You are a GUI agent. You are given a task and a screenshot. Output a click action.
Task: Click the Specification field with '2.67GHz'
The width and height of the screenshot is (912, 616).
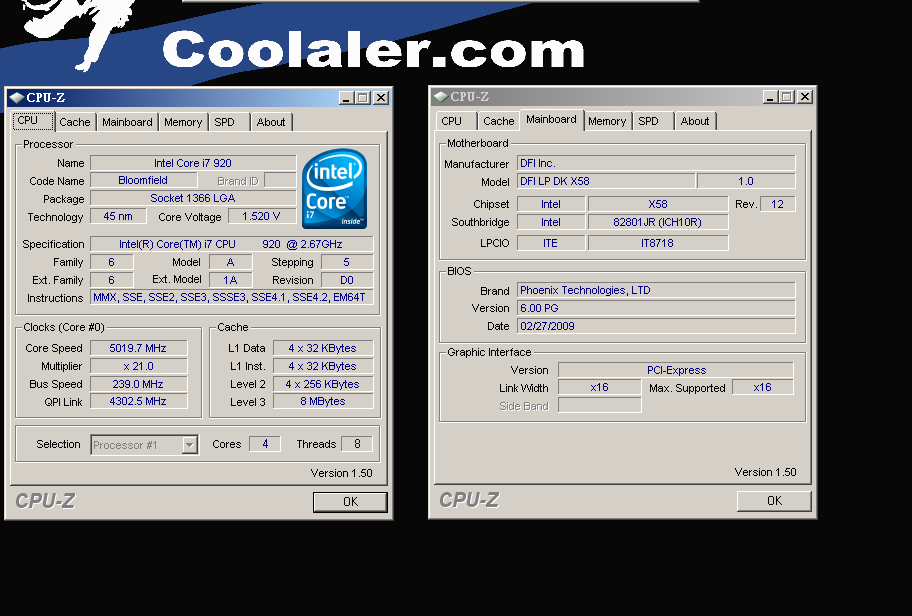pyautogui.click(x=231, y=244)
